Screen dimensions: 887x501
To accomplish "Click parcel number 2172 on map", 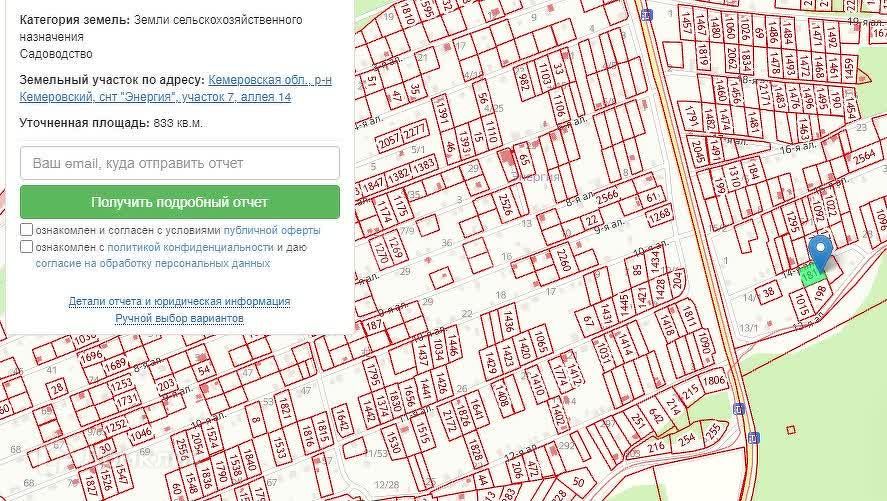I will click(x=450, y=421).
